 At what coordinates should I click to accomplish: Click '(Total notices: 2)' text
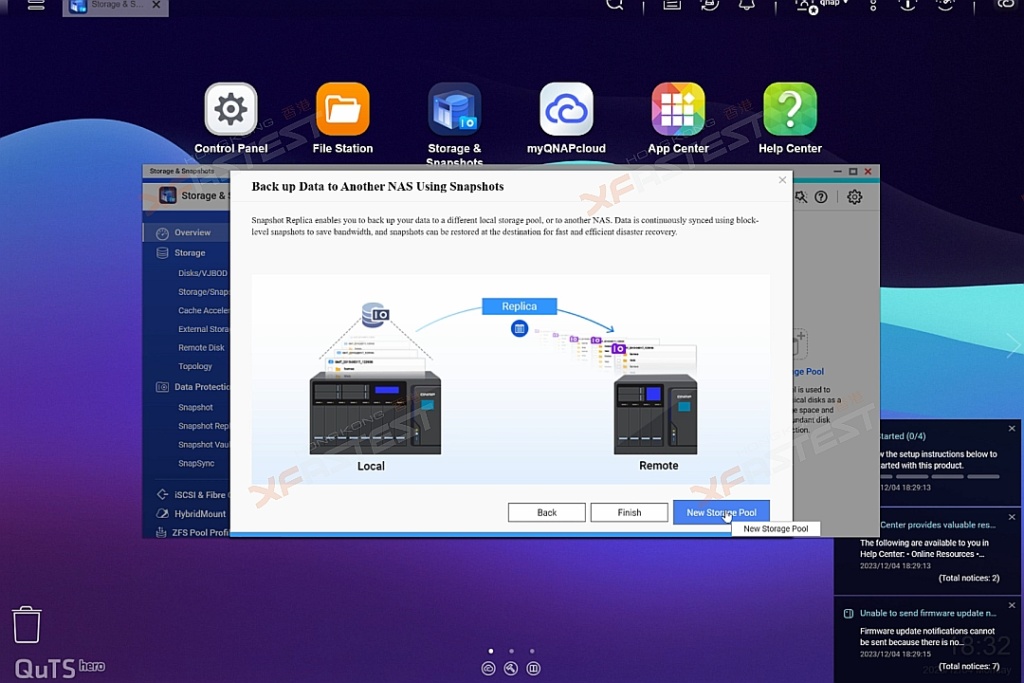968,578
